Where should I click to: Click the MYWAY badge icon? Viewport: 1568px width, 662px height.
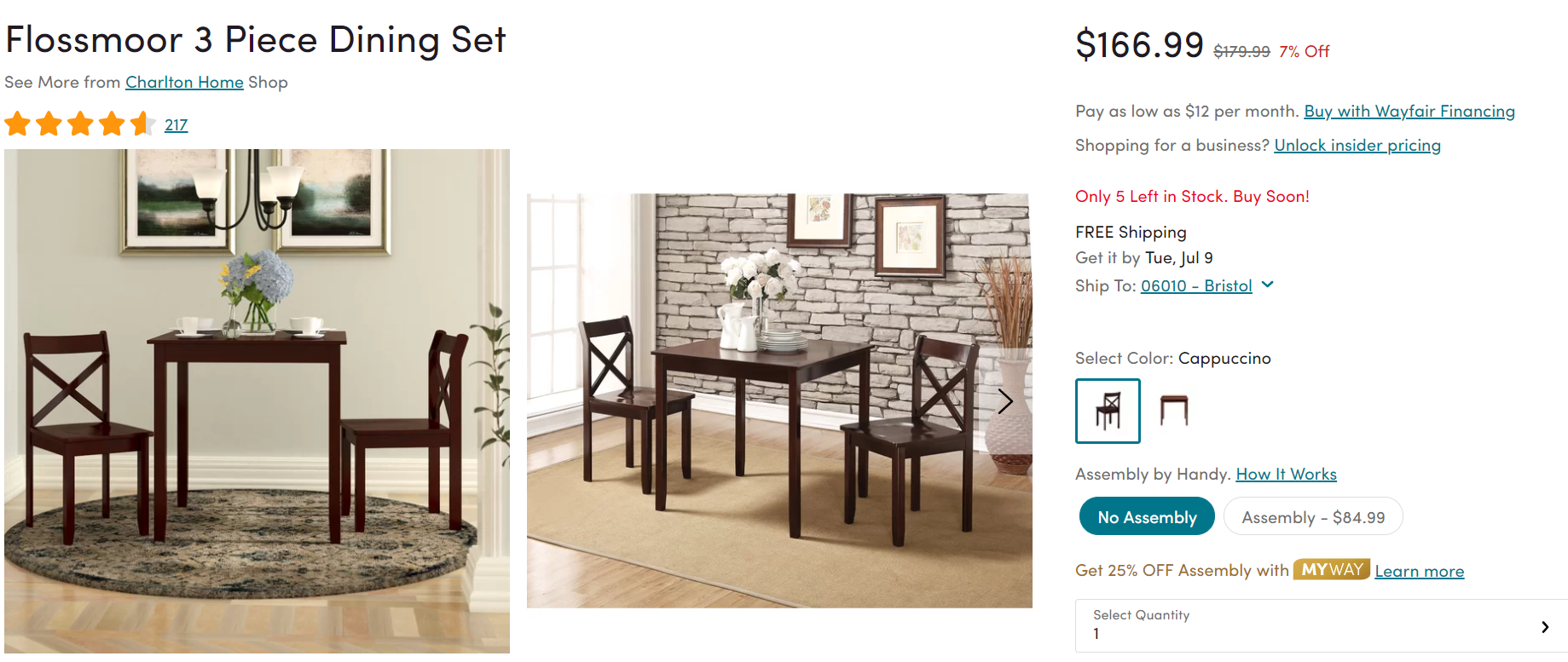click(1332, 569)
